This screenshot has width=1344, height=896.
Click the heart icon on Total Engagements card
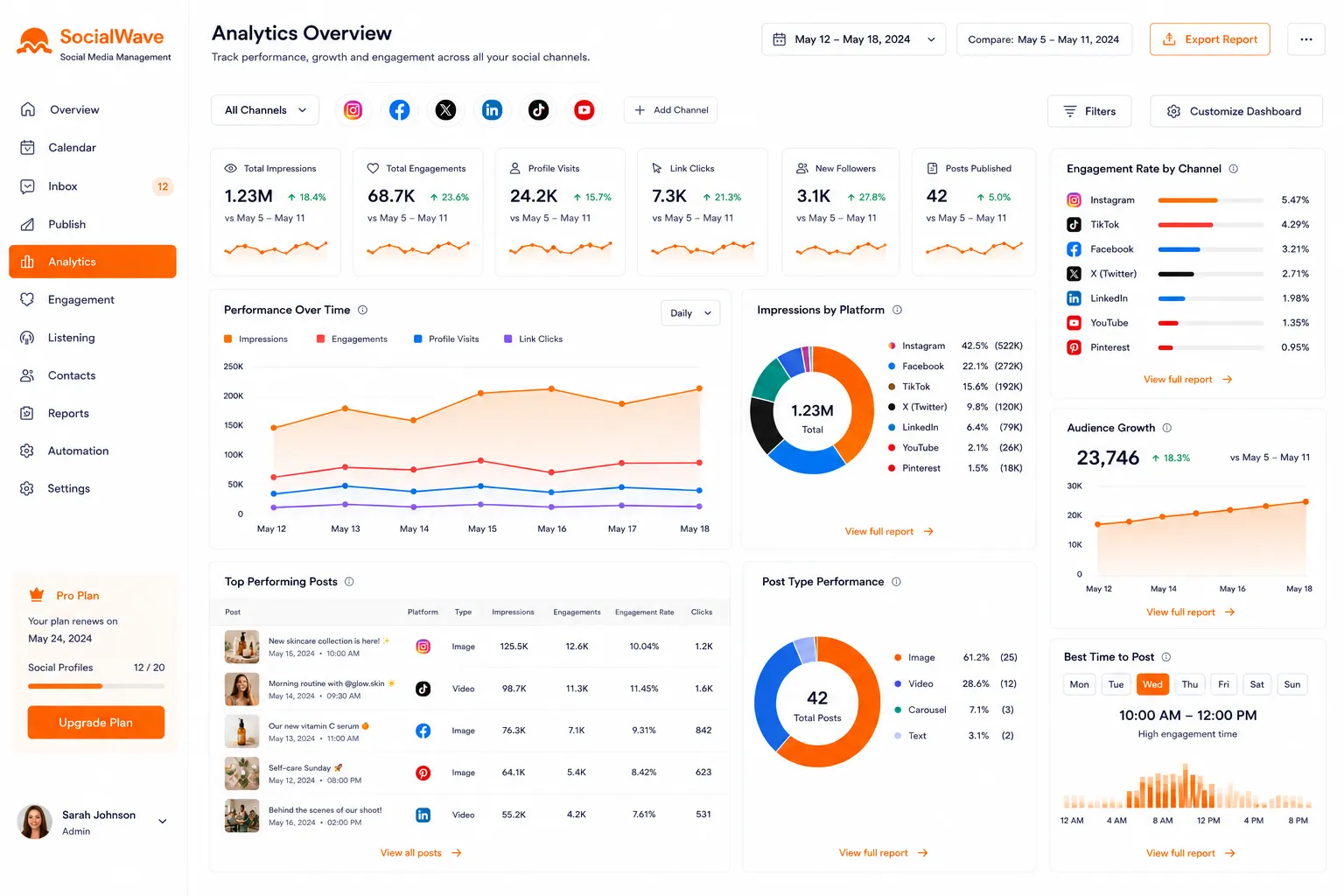pos(373,168)
